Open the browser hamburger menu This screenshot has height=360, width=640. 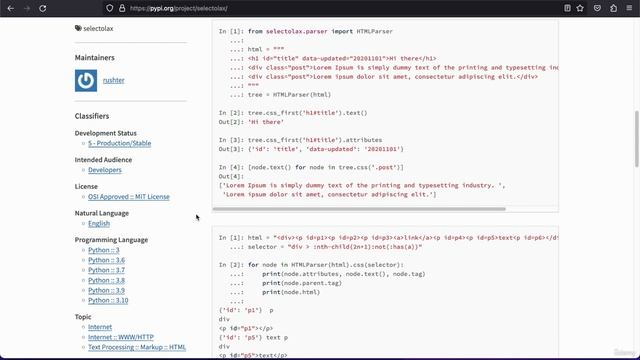click(x=629, y=8)
